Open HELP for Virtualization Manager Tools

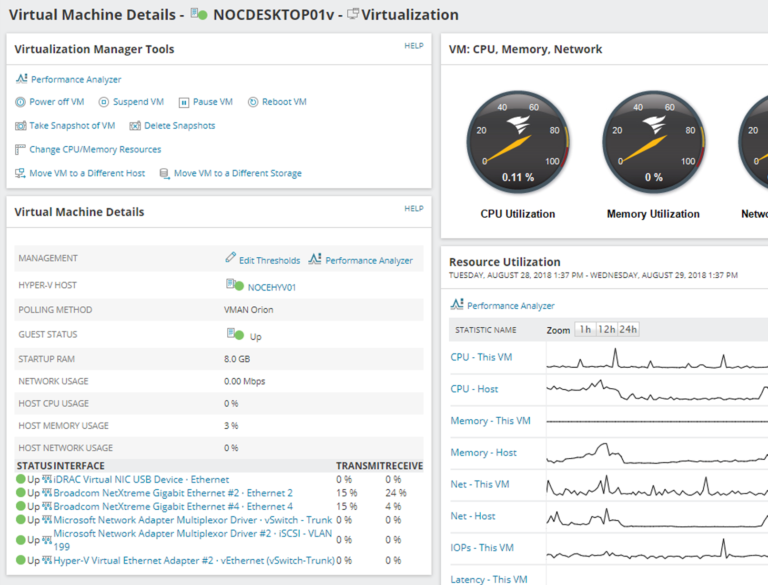[x=414, y=46]
